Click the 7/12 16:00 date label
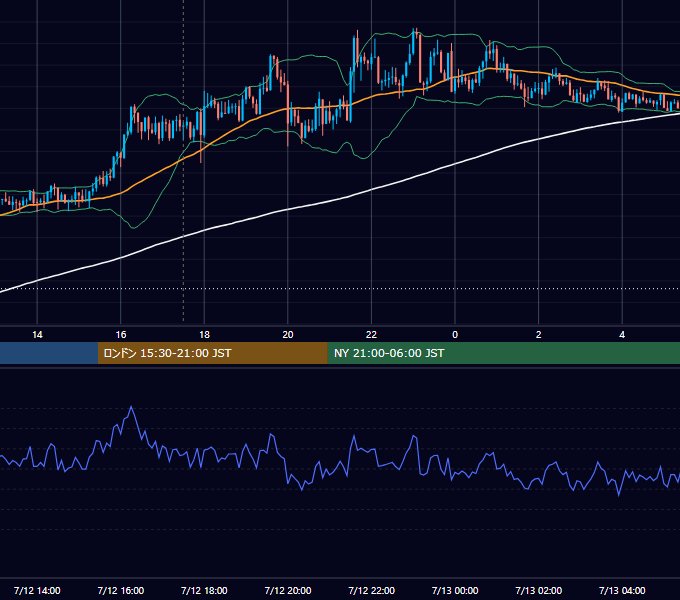The height and width of the screenshot is (600, 680). pyautogui.click(x=121, y=590)
